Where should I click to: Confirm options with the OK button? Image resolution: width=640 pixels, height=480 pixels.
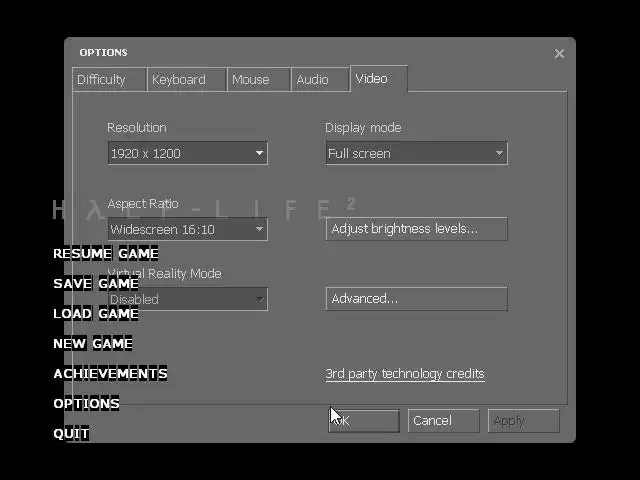pos(364,420)
